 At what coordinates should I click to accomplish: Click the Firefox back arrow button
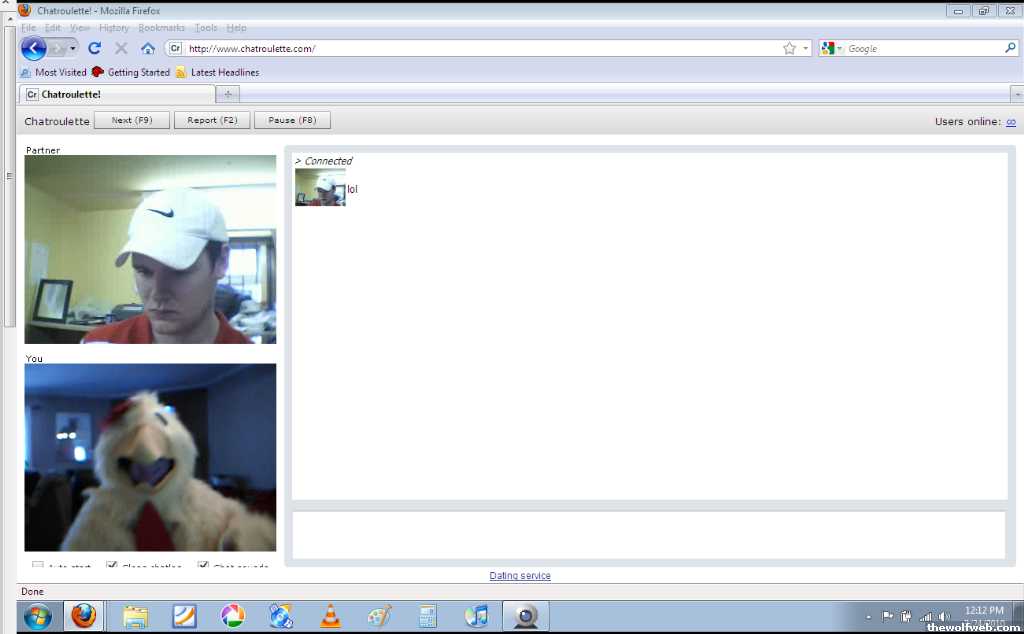(x=33, y=48)
